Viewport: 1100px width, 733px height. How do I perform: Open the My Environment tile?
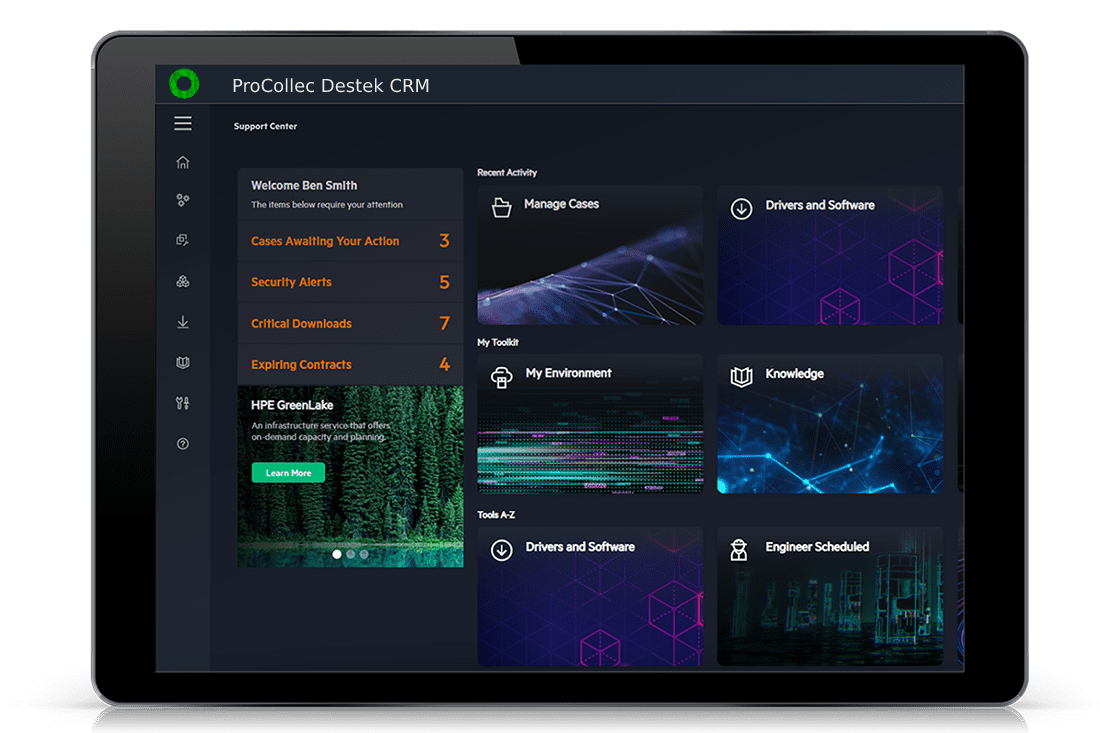(590, 424)
